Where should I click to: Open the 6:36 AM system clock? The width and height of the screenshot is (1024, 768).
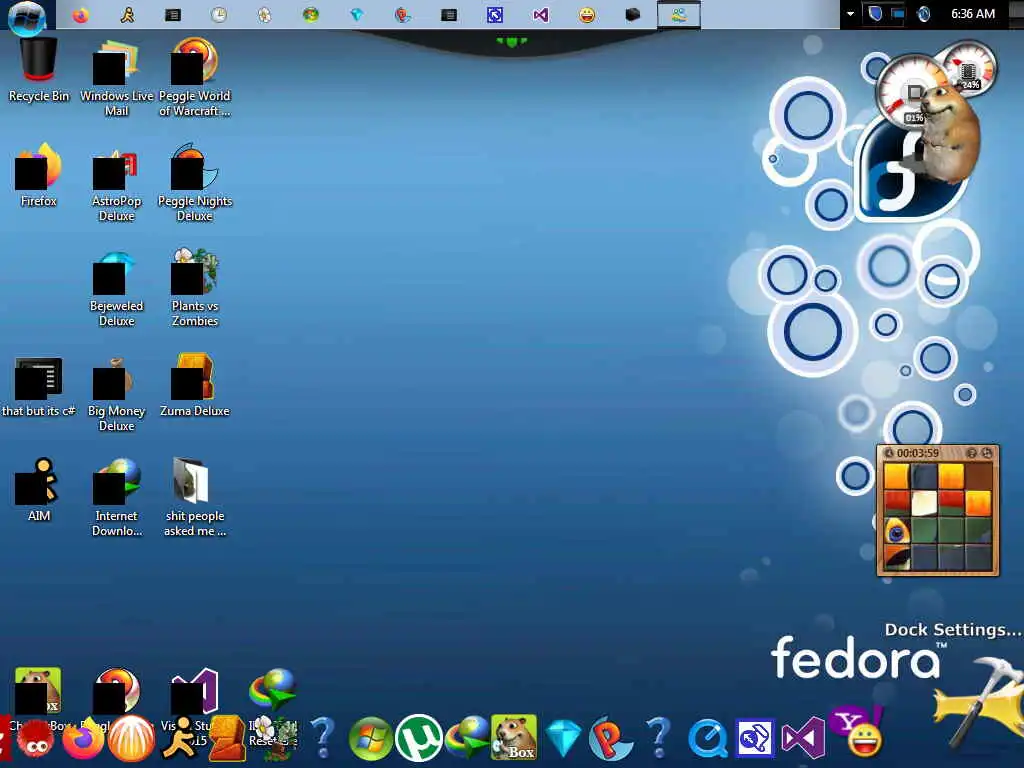(972, 14)
